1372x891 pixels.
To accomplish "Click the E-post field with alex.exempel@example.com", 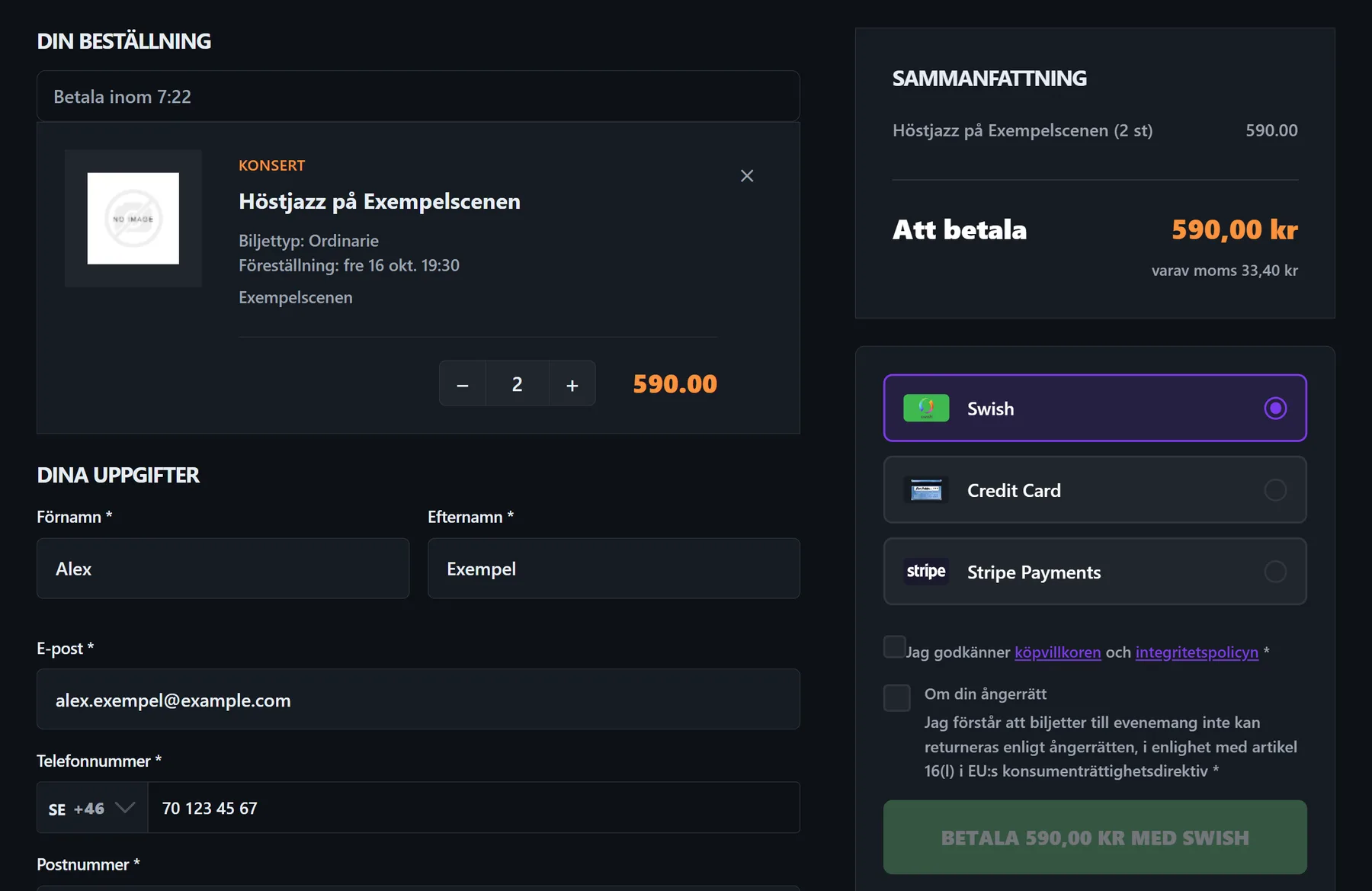I will pos(418,700).
